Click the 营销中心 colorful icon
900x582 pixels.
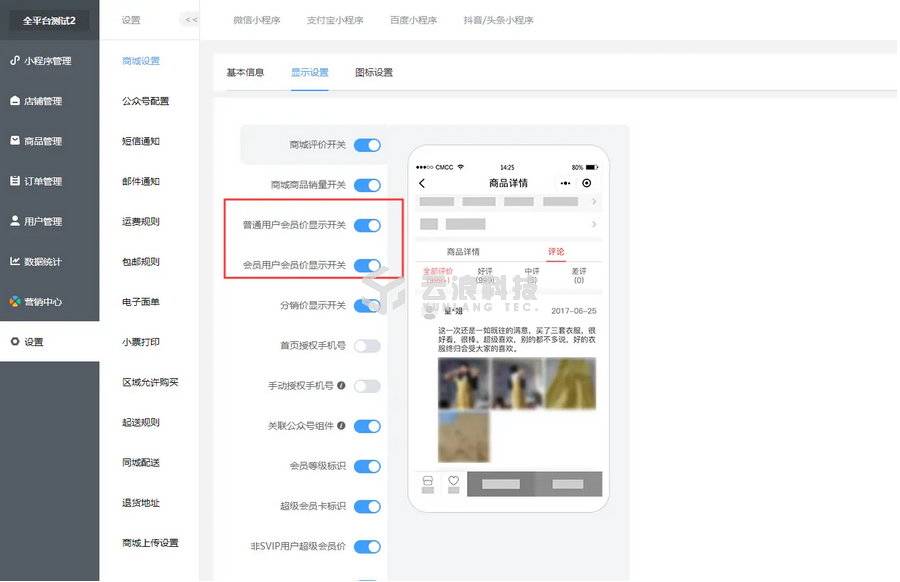pos(15,301)
